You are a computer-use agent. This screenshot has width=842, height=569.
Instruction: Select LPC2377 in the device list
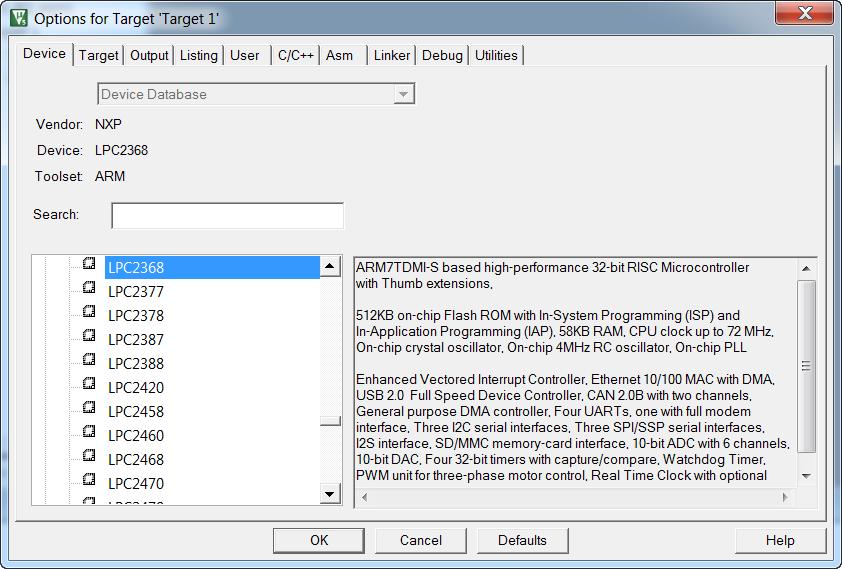[x=136, y=291]
